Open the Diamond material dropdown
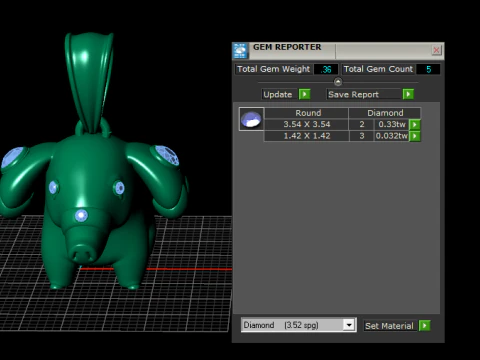Viewport: 480px width, 360px height. 349,325
